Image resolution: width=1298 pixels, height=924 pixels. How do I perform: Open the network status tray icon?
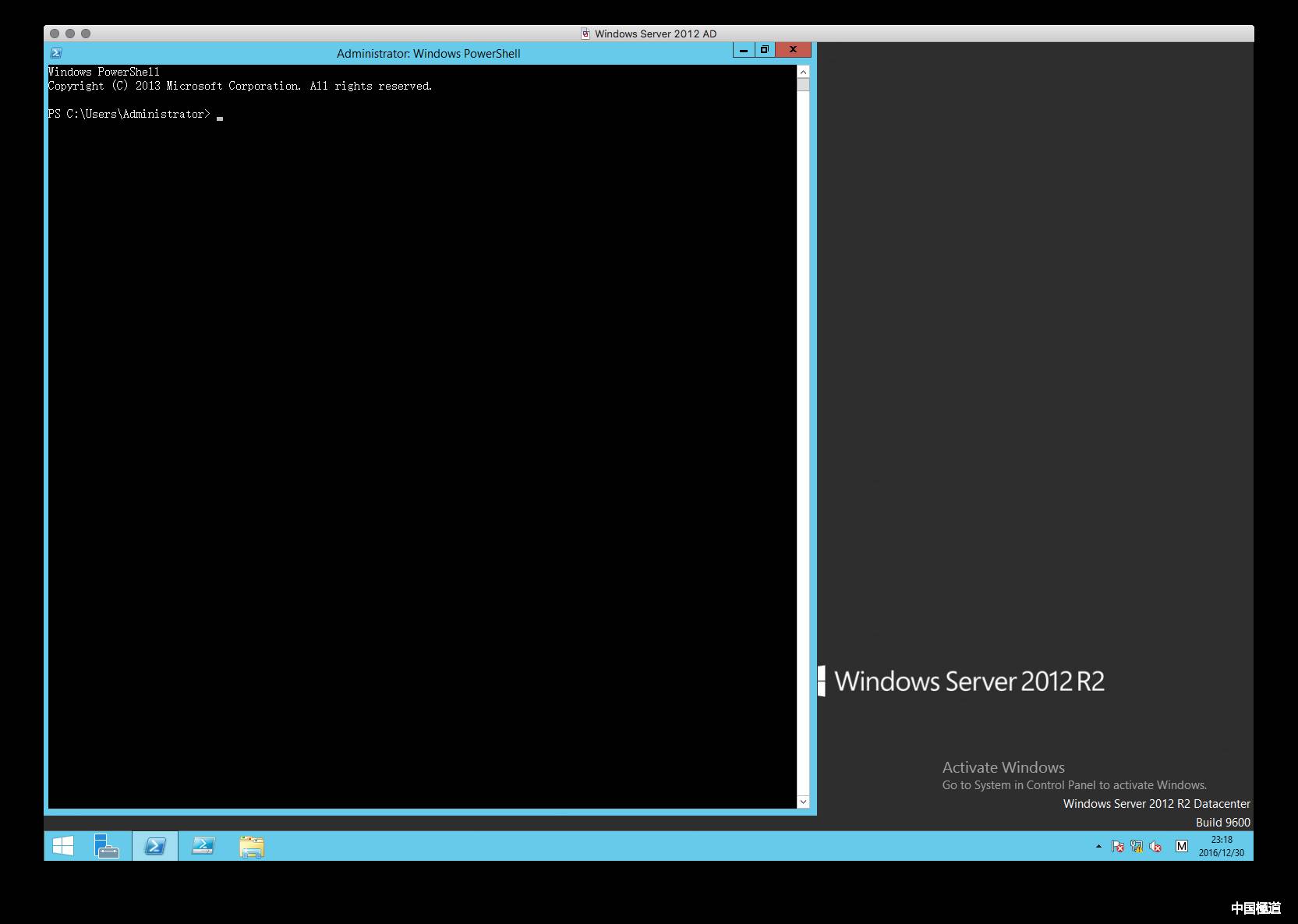point(1137,846)
